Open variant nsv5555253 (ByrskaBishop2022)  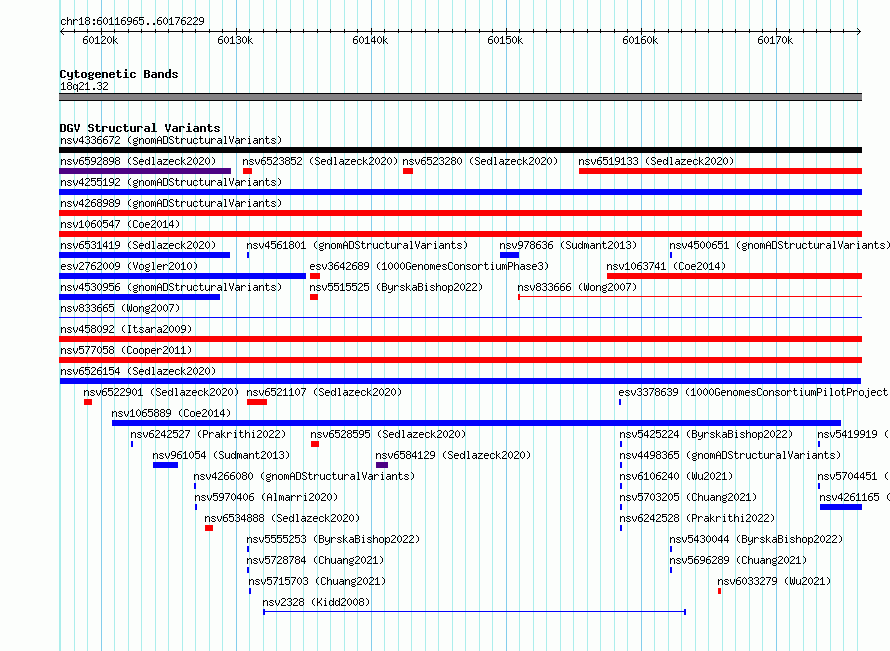pos(333,539)
